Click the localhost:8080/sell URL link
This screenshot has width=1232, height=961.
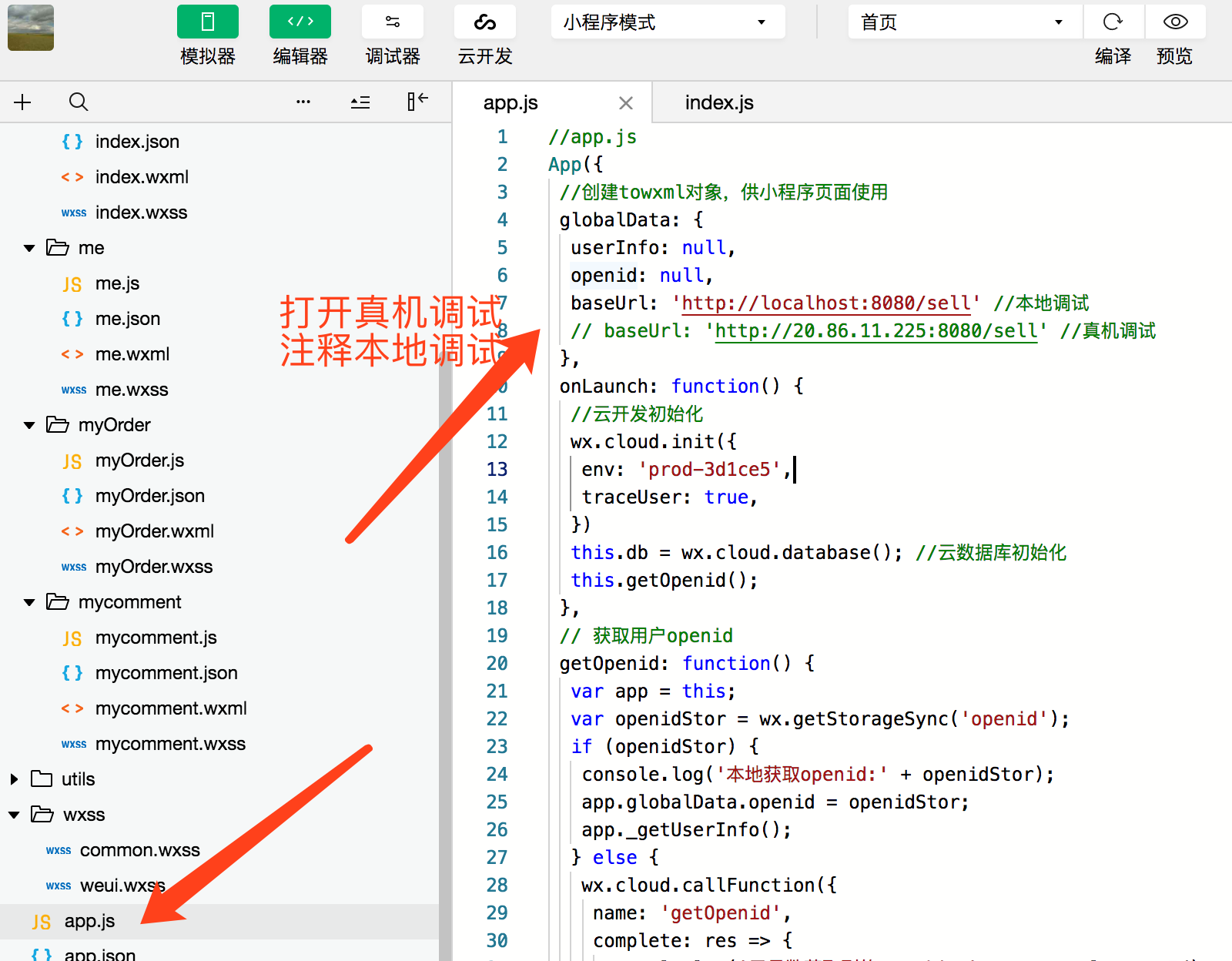point(826,303)
